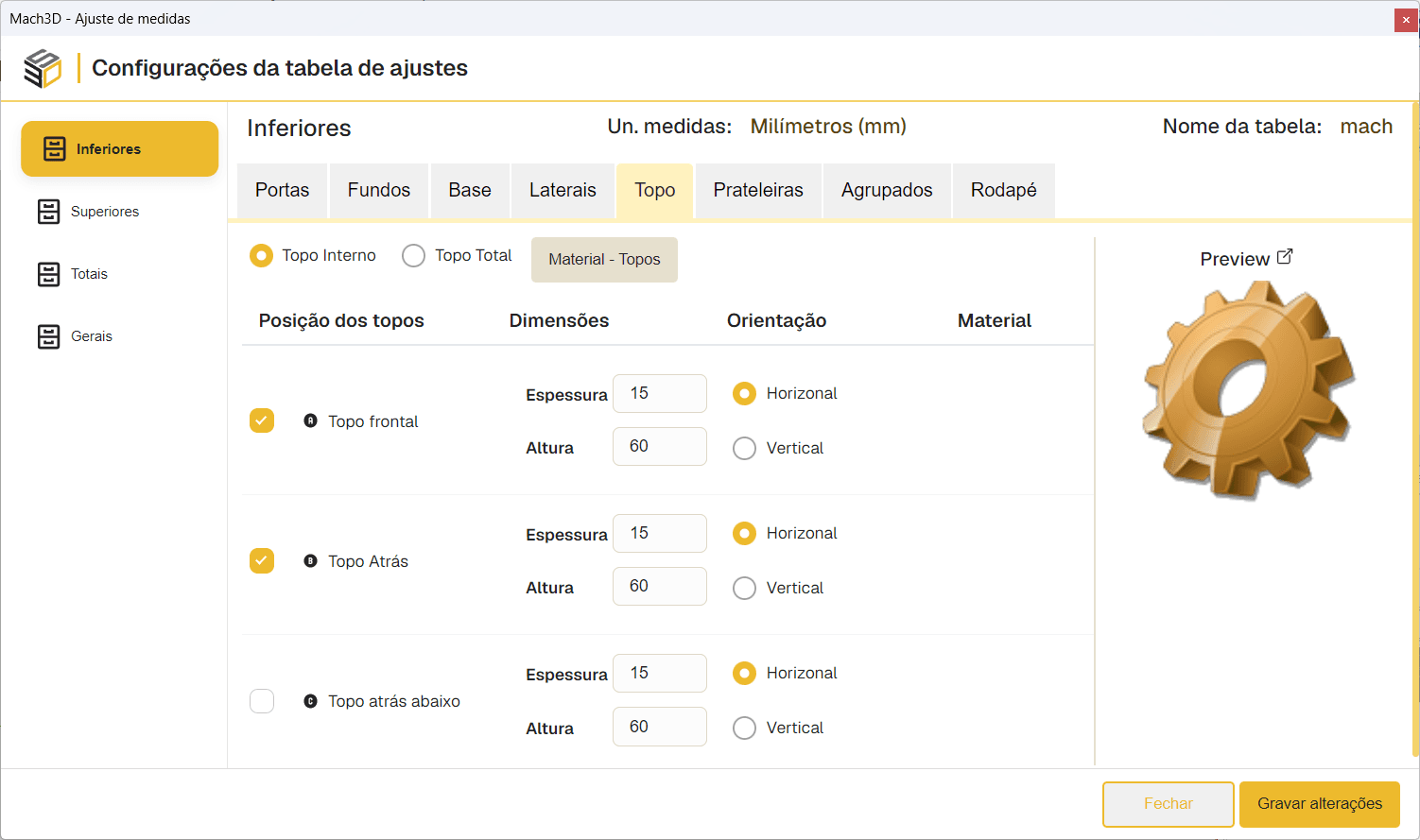Click the cabinet icon in the Inferiores button
Image resolution: width=1420 pixels, height=840 pixels.
pos(55,148)
